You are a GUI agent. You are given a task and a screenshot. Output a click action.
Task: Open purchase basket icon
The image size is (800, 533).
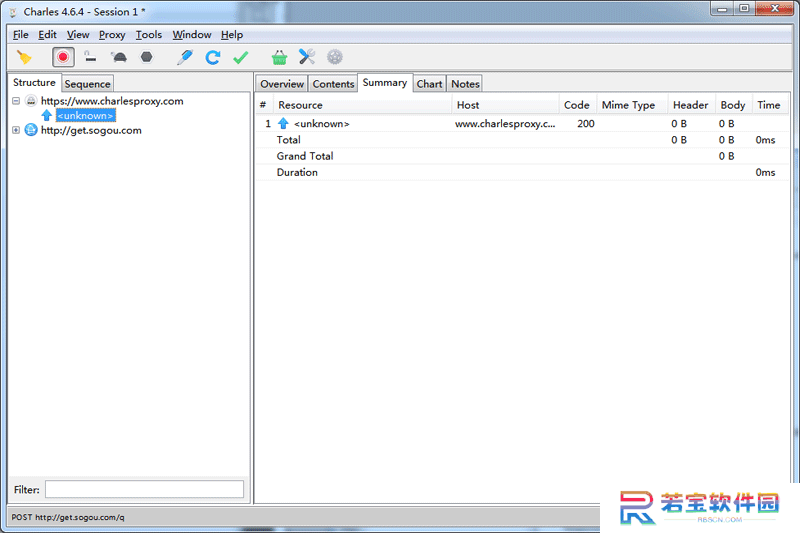pyautogui.click(x=279, y=57)
